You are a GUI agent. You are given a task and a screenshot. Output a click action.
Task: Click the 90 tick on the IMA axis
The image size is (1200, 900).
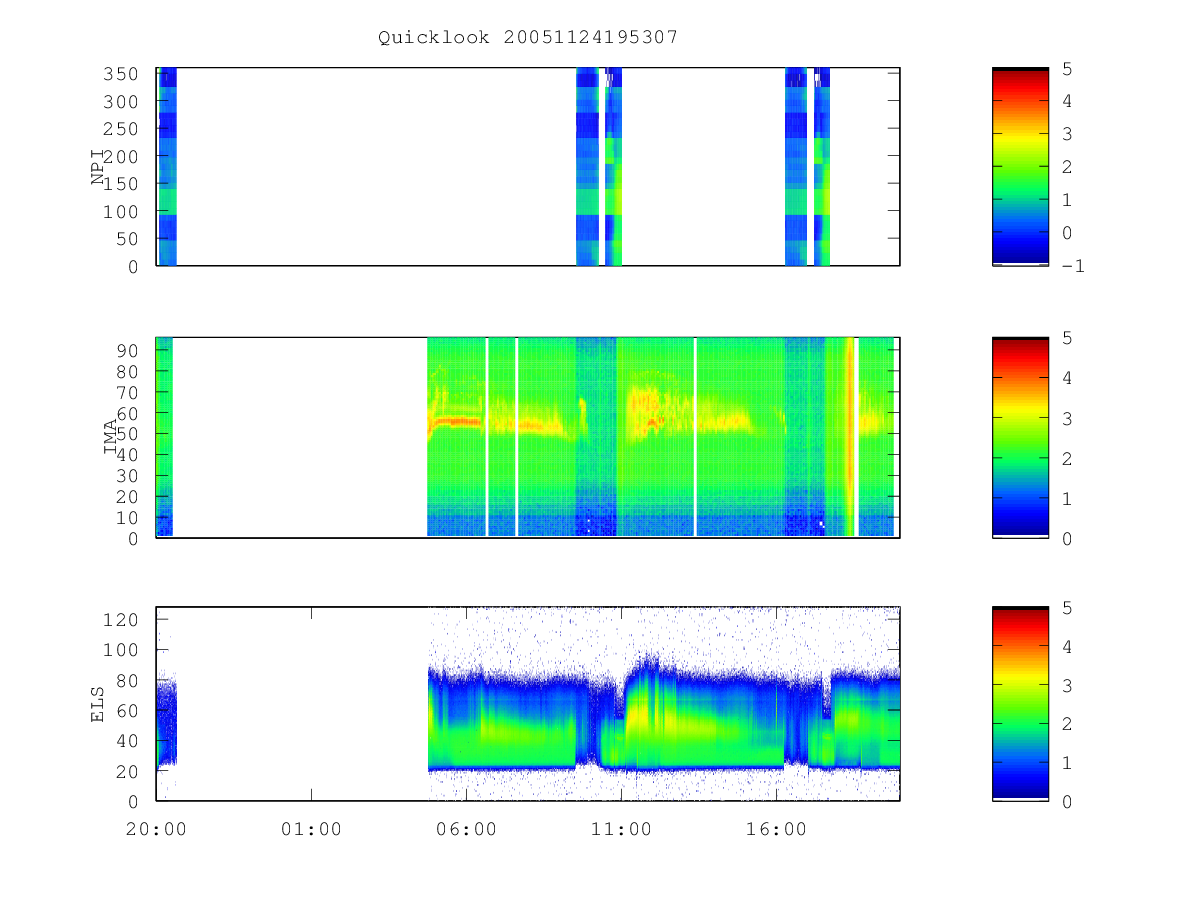(x=127, y=350)
